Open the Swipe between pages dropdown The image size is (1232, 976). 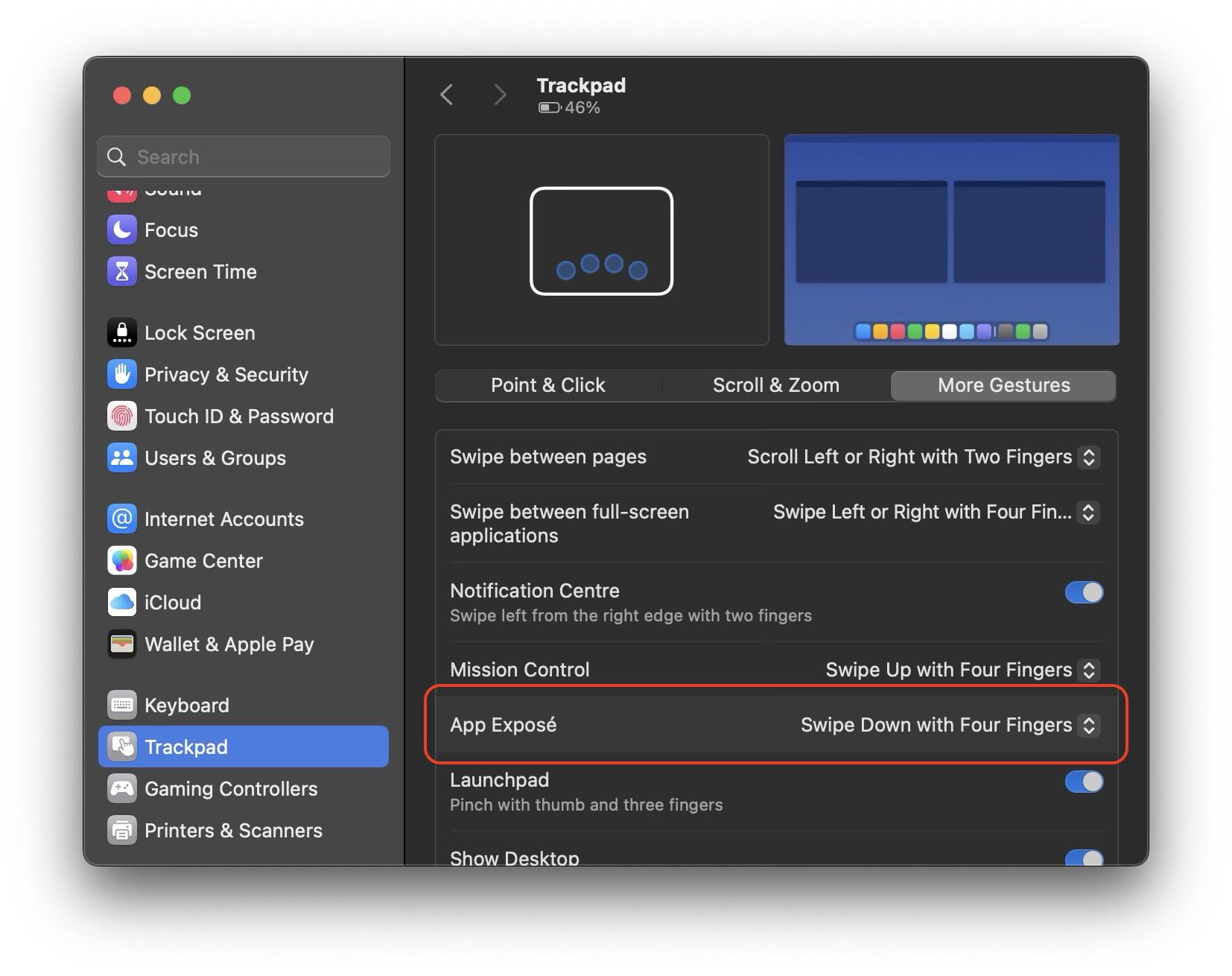click(x=1087, y=457)
